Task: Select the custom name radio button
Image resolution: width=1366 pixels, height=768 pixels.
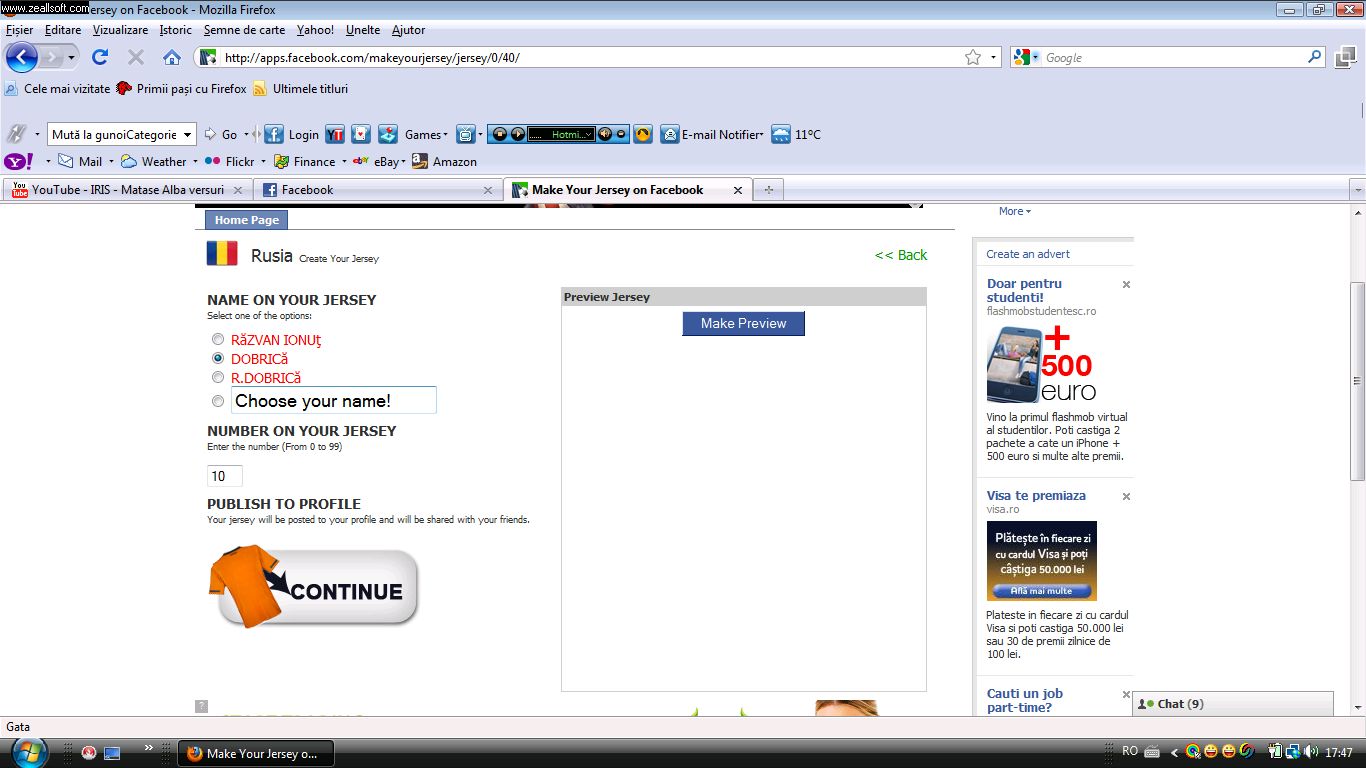Action: coord(218,401)
